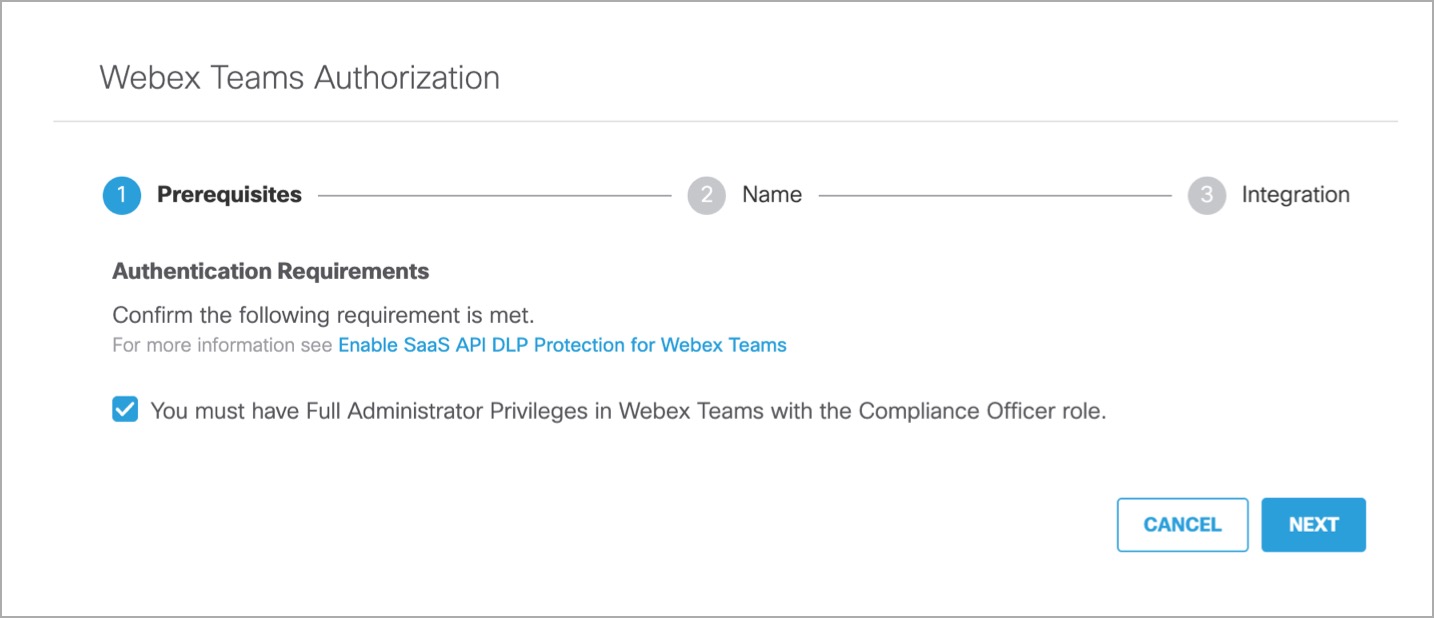The height and width of the screenshot is (618, 1434).
Task: Click the Authentication Requirements heading
Action: [270, 271]
